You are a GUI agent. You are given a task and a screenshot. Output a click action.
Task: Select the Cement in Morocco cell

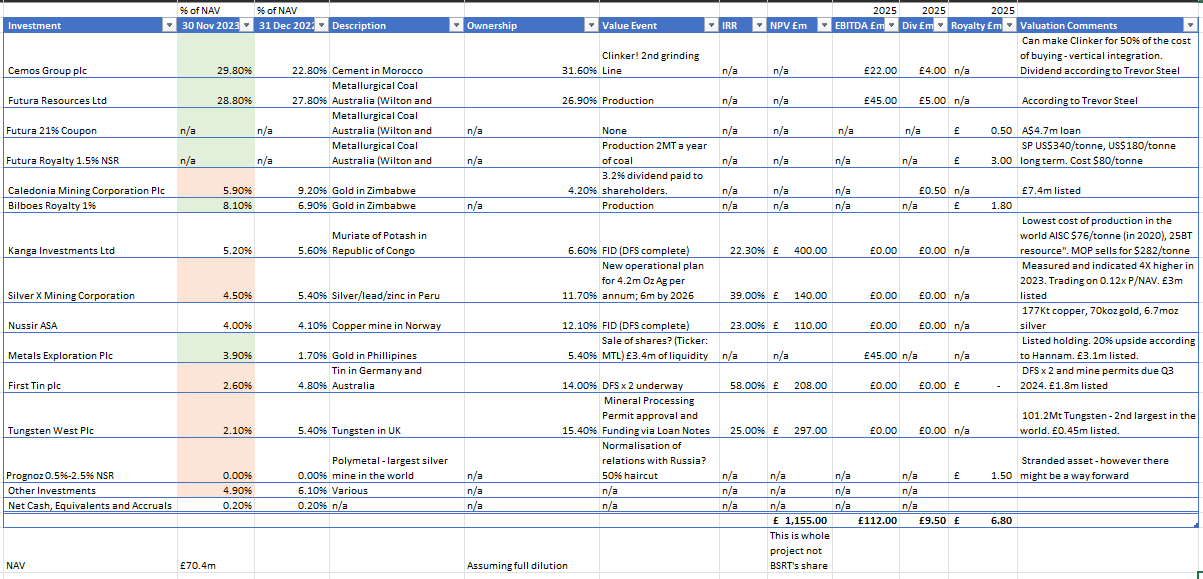point(396,56)
